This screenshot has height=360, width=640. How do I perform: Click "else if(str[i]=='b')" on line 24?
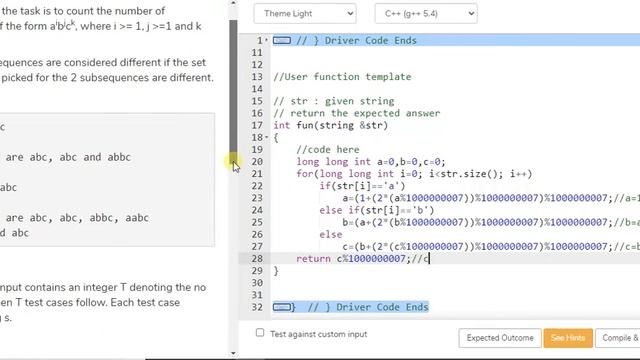377,210
